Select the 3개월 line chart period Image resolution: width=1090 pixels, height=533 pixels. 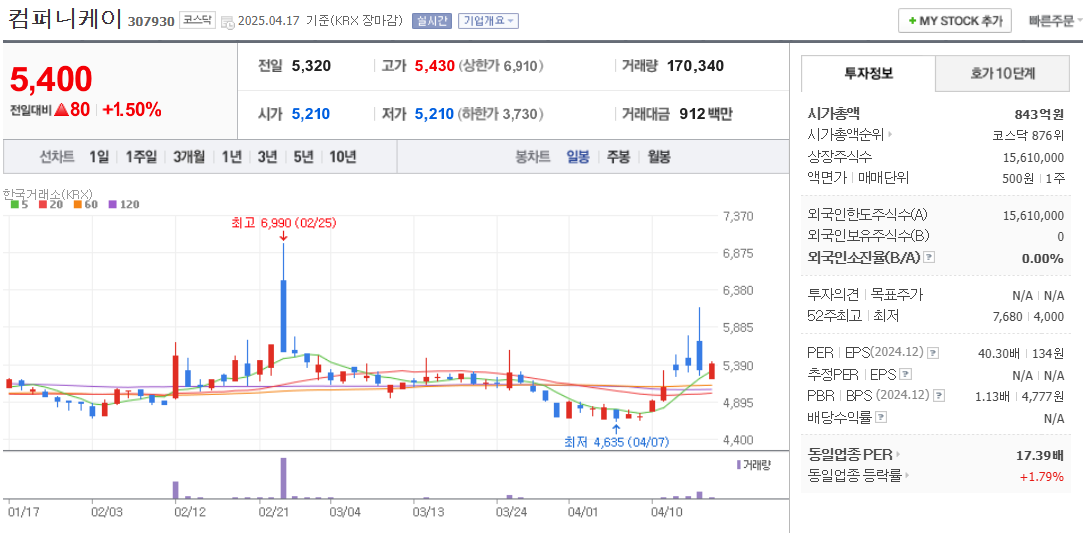click(189, 157)
